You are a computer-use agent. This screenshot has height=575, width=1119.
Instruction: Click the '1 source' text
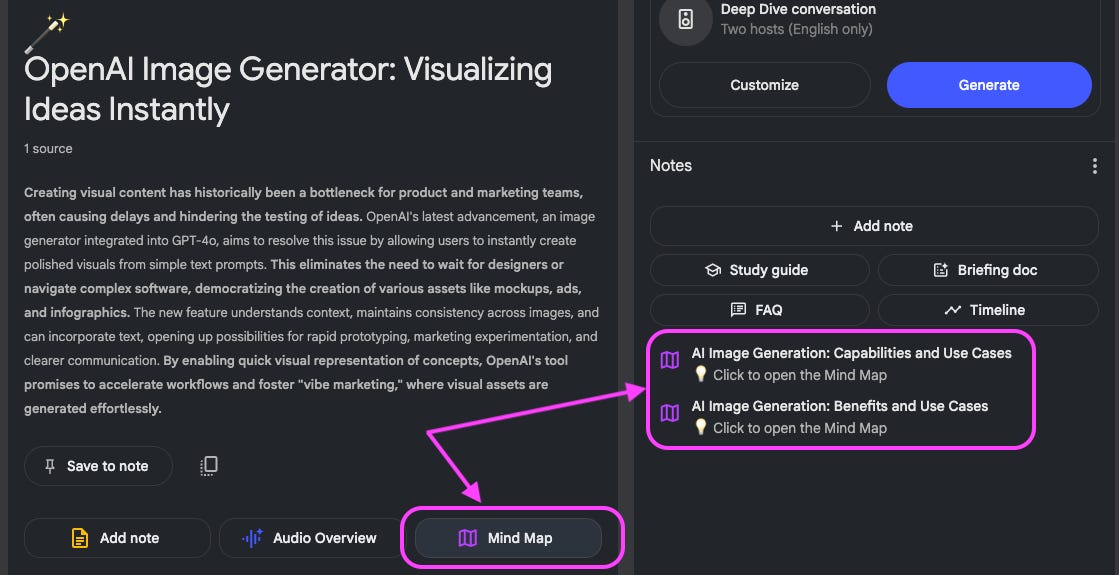click(48, 148)
